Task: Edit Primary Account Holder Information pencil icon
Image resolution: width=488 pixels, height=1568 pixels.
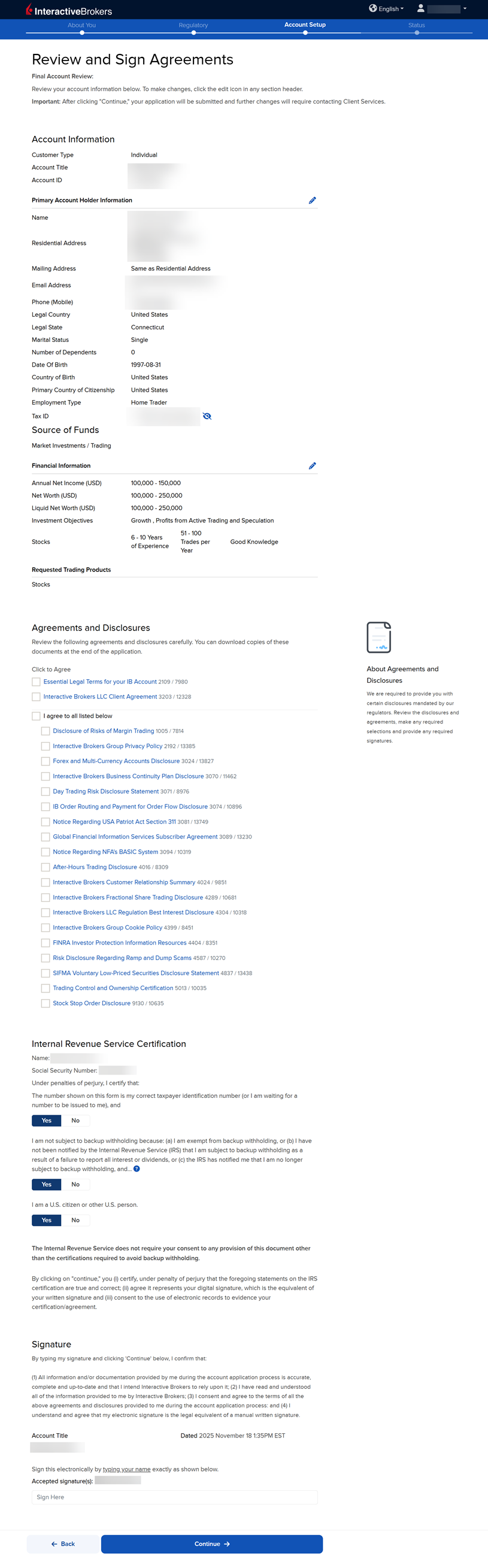Action: click(312, 200)
